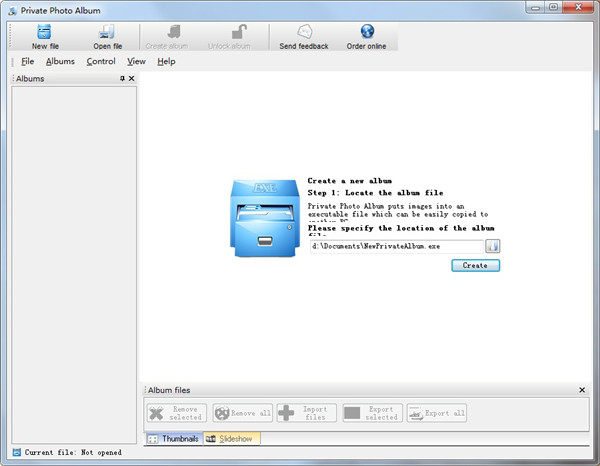Click the Open file toolbar icon
Screen dimensions: 600x466
click(107, 32)
